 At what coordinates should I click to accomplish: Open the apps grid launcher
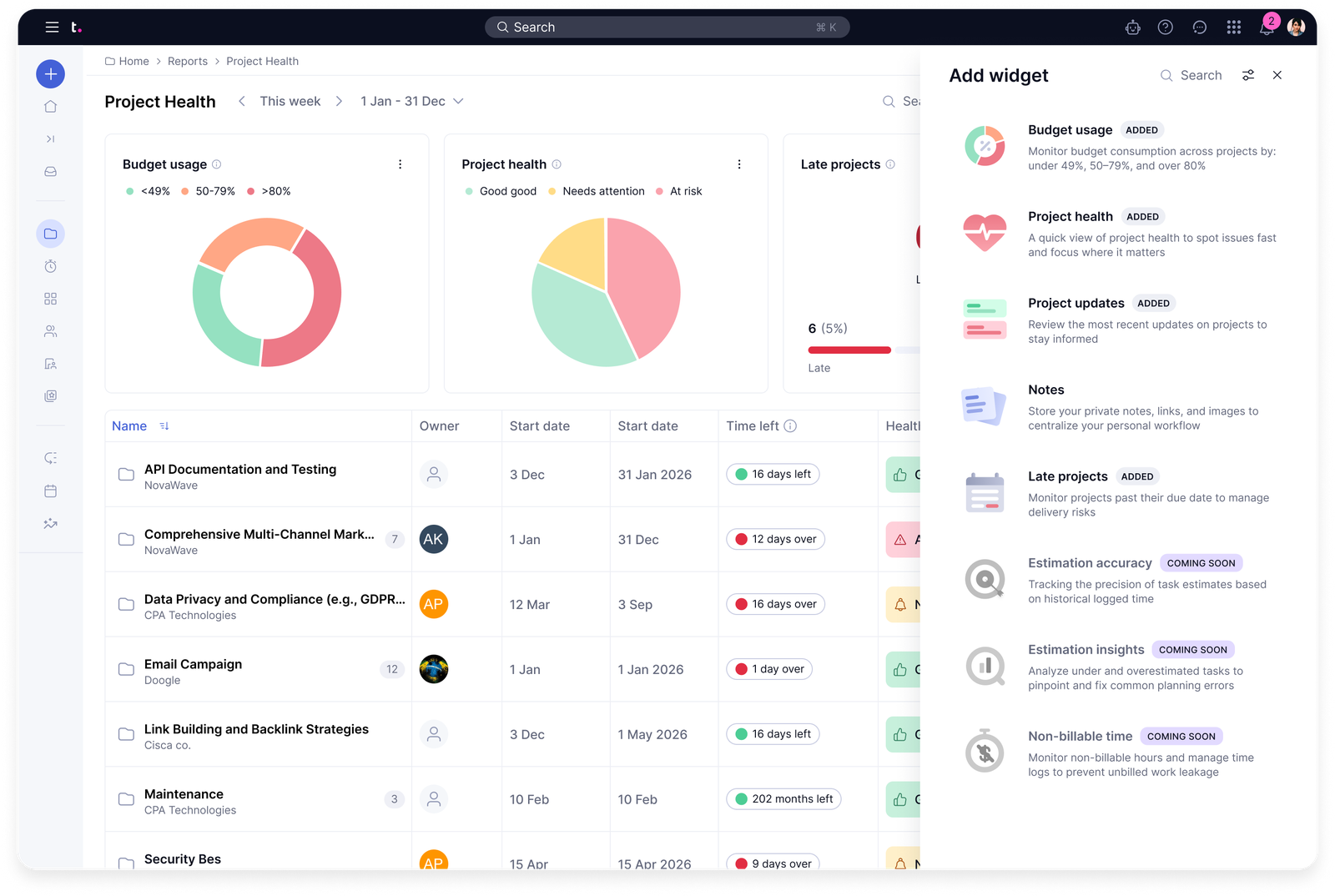(1233, 28)
